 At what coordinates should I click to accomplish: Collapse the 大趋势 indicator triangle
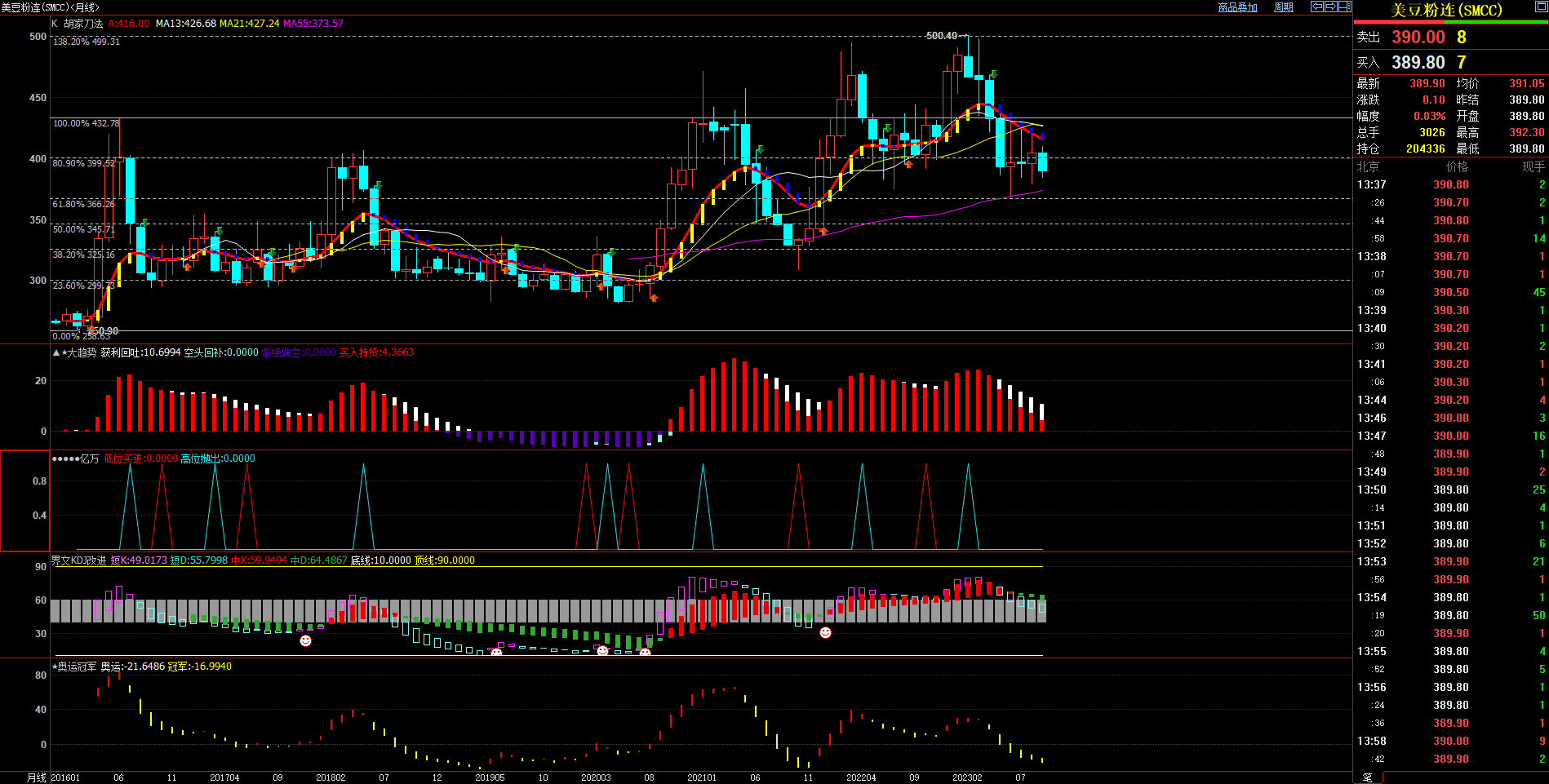pos(55,353)
